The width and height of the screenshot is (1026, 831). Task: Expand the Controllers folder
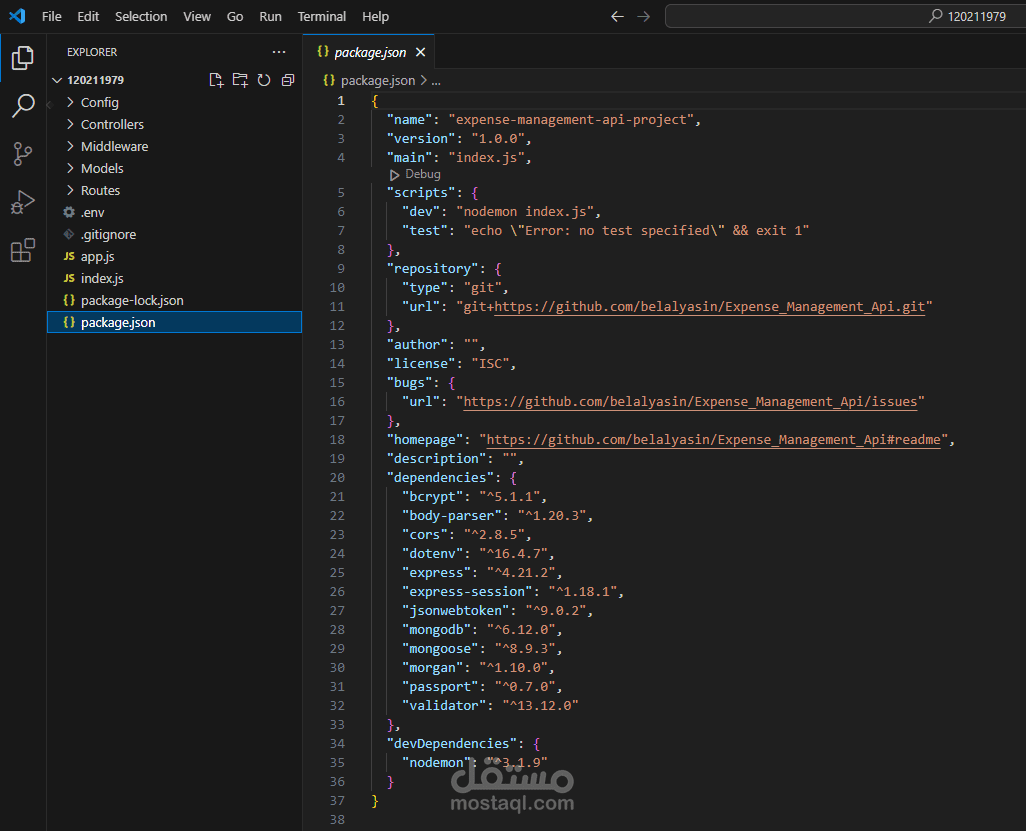tap(174, 124)
